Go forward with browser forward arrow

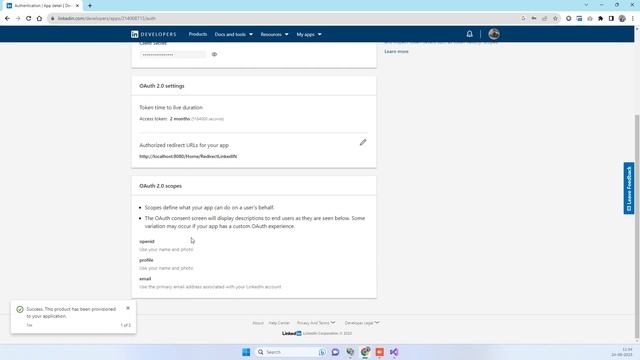(18, 18)
